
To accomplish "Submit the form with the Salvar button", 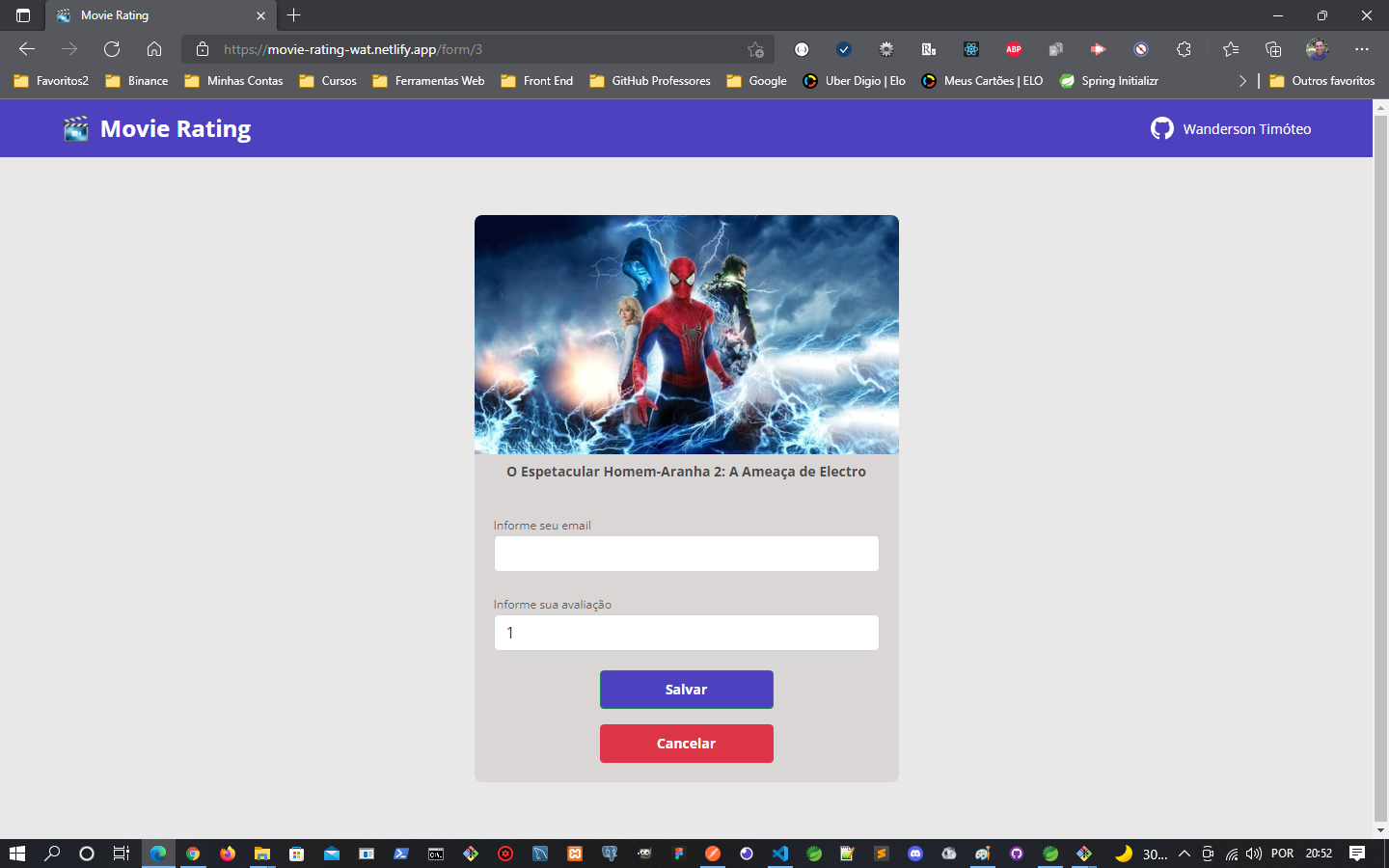I will (687, 690).
